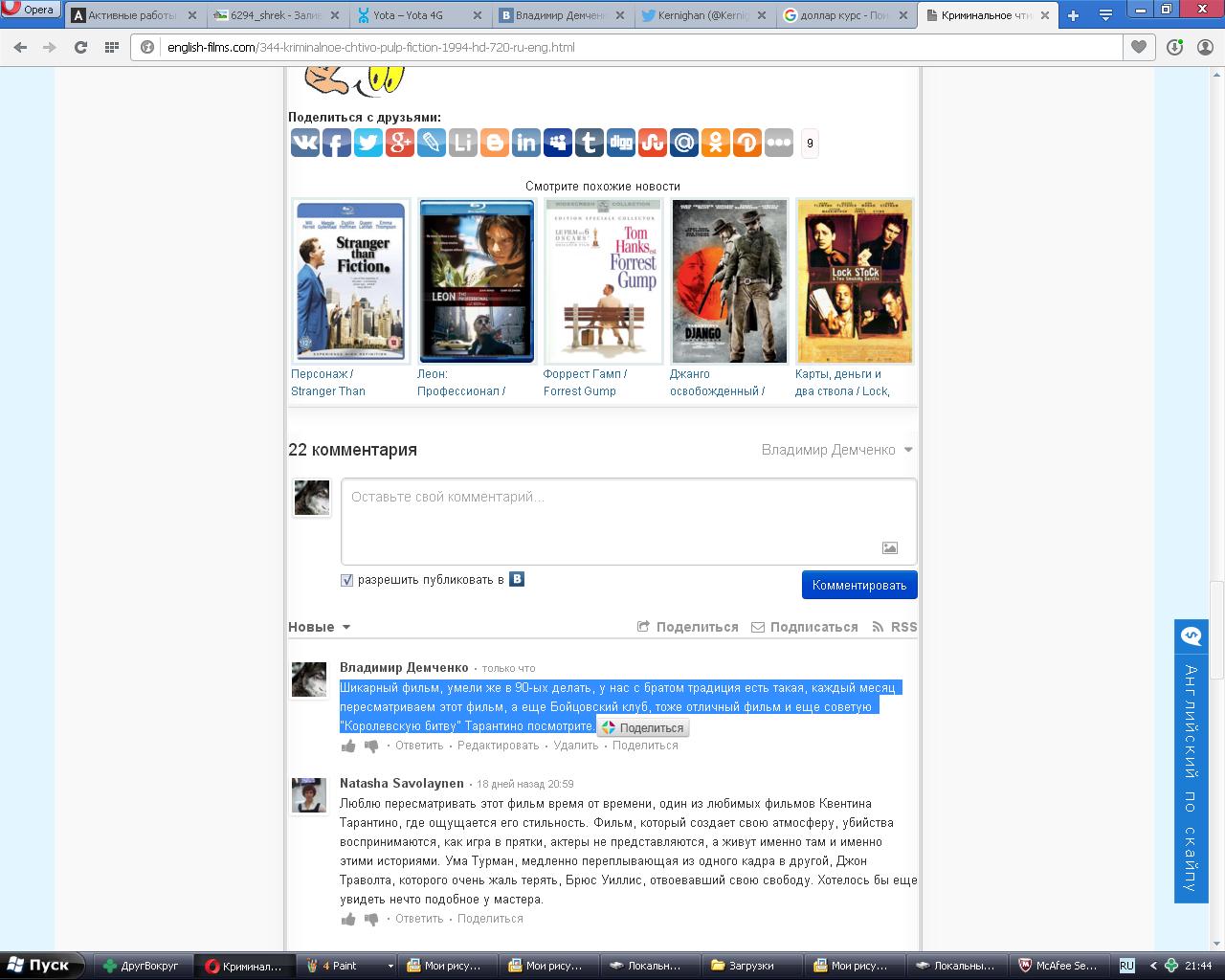The image size is (1225, 980).
Task: Switch to the 'Владимир Демченко' VK tab
Action: 561,15
